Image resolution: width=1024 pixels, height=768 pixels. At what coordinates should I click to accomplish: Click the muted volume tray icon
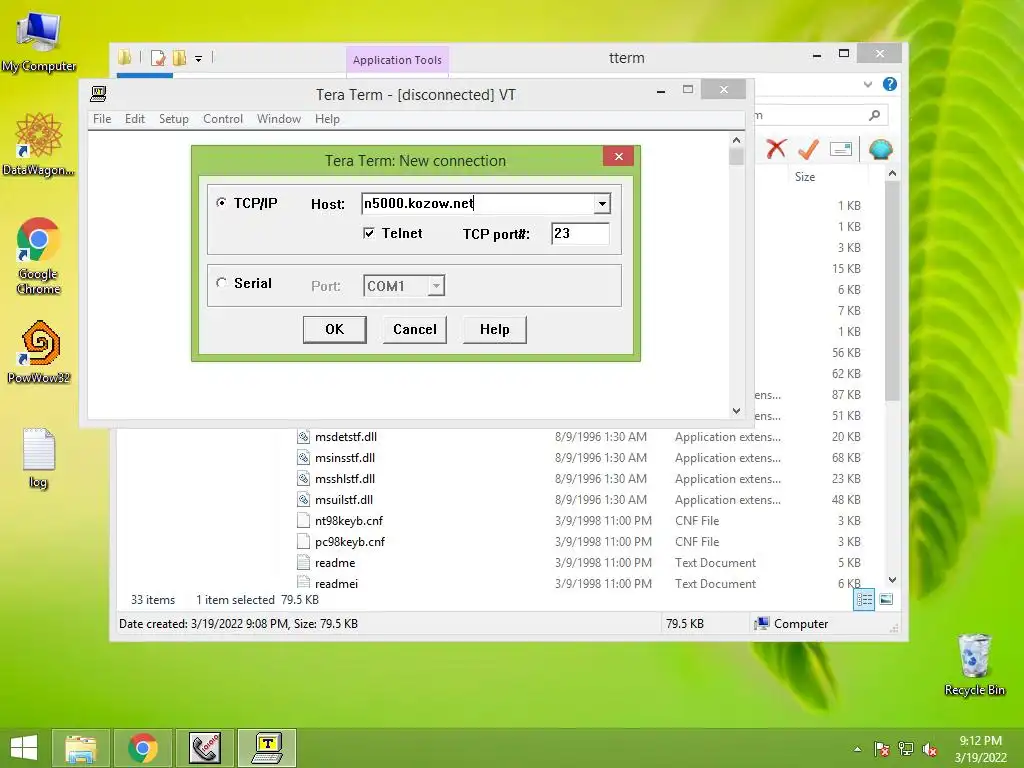[x=930, y=749]
